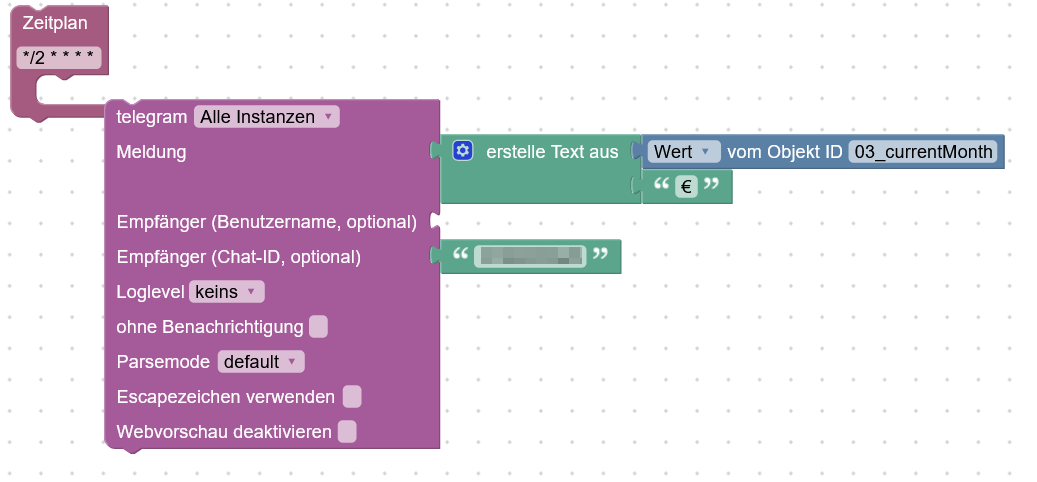Image resolution: width=1037 pixels, height=482 pixels.
Task: Click the 'Meldung' label on telegram block
Action: click(151, 152)
